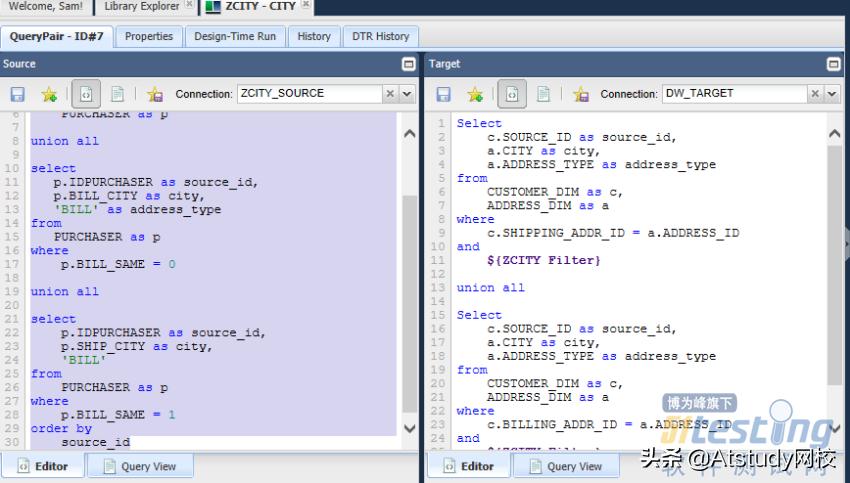Save the Source query with disk icon
The image size is (850, 483).
click(x=17, y=94)
